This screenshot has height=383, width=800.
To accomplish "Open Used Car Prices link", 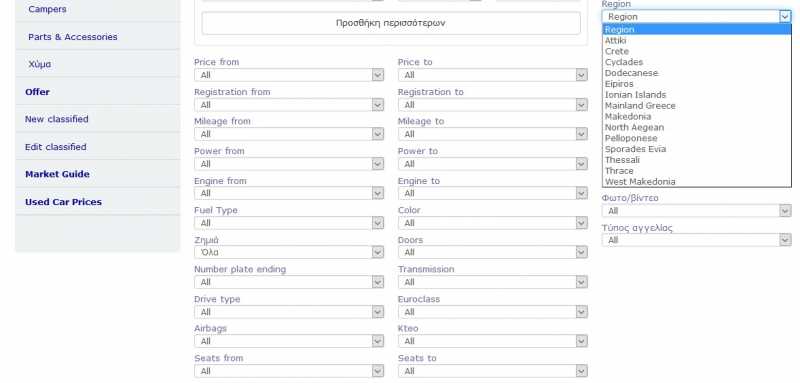I will click(x=63, y=202).
